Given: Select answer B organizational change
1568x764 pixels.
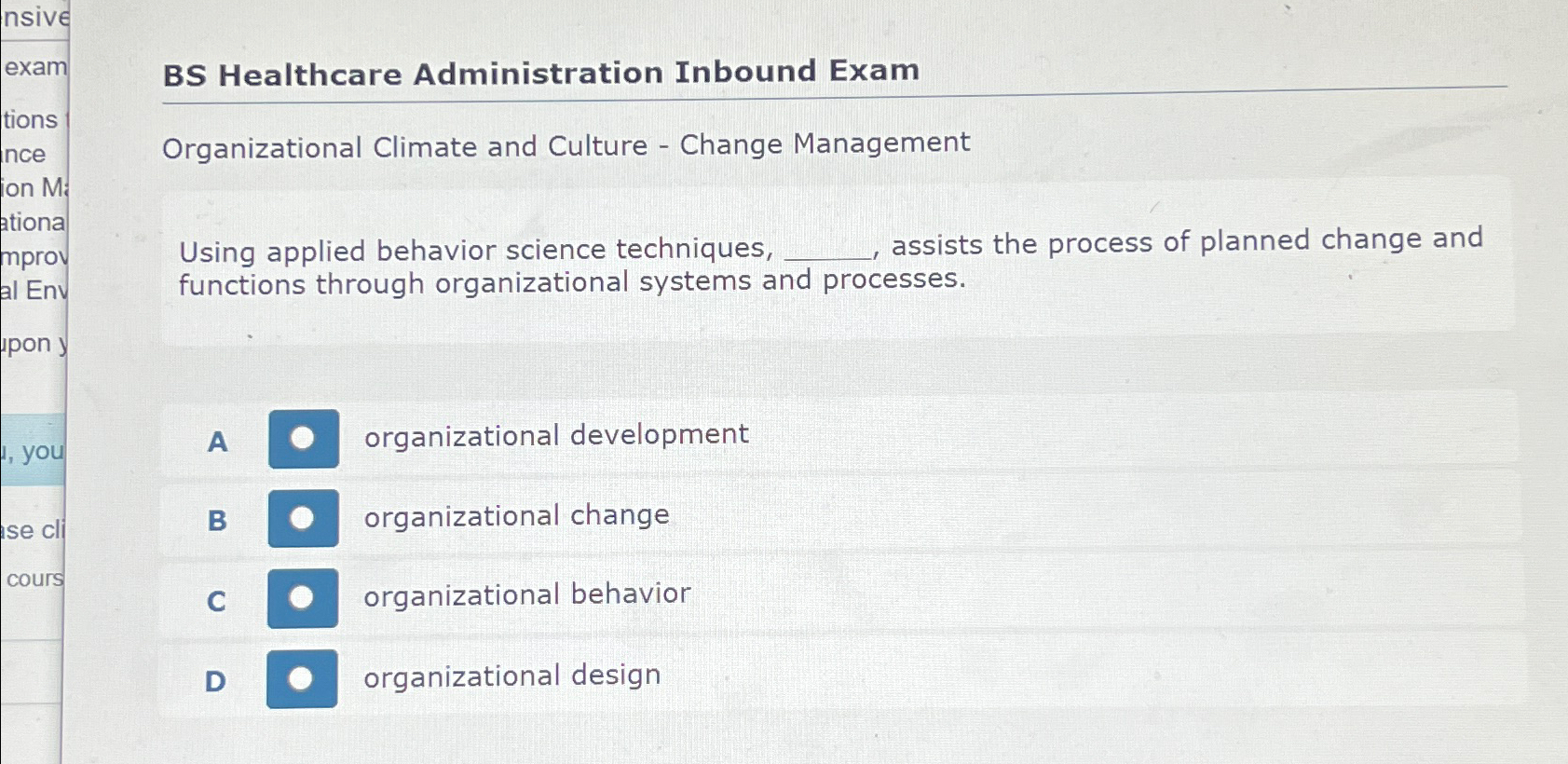Looking at the screenshot, I should (515, 515).
